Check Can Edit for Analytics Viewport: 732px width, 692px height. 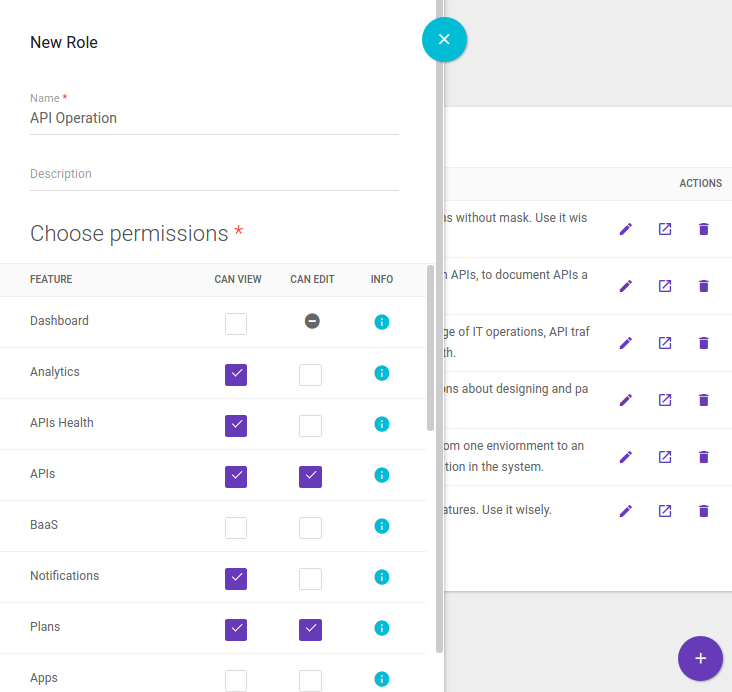coord(311,374)
